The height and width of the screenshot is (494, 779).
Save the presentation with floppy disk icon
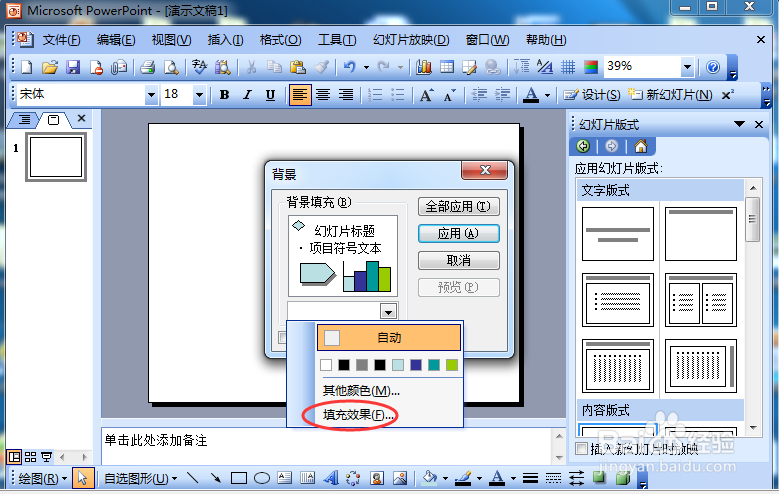pyautogui.click(x=74, y=67)
